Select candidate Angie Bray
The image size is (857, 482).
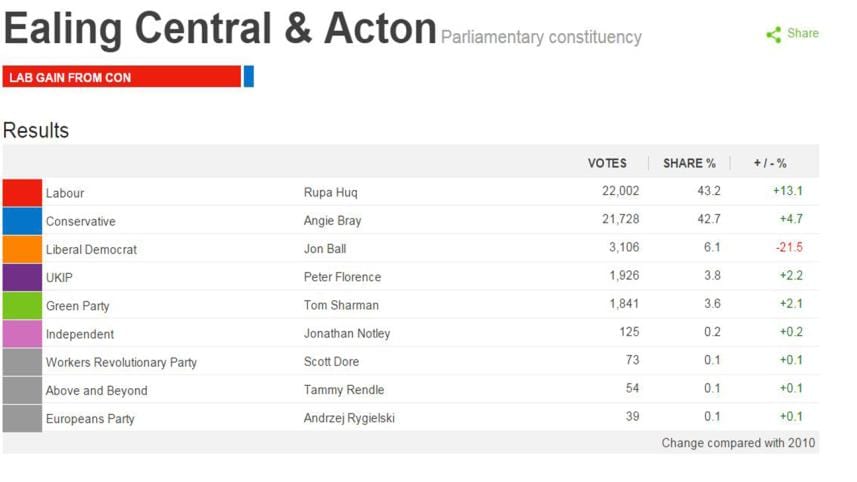click(332, 221)
